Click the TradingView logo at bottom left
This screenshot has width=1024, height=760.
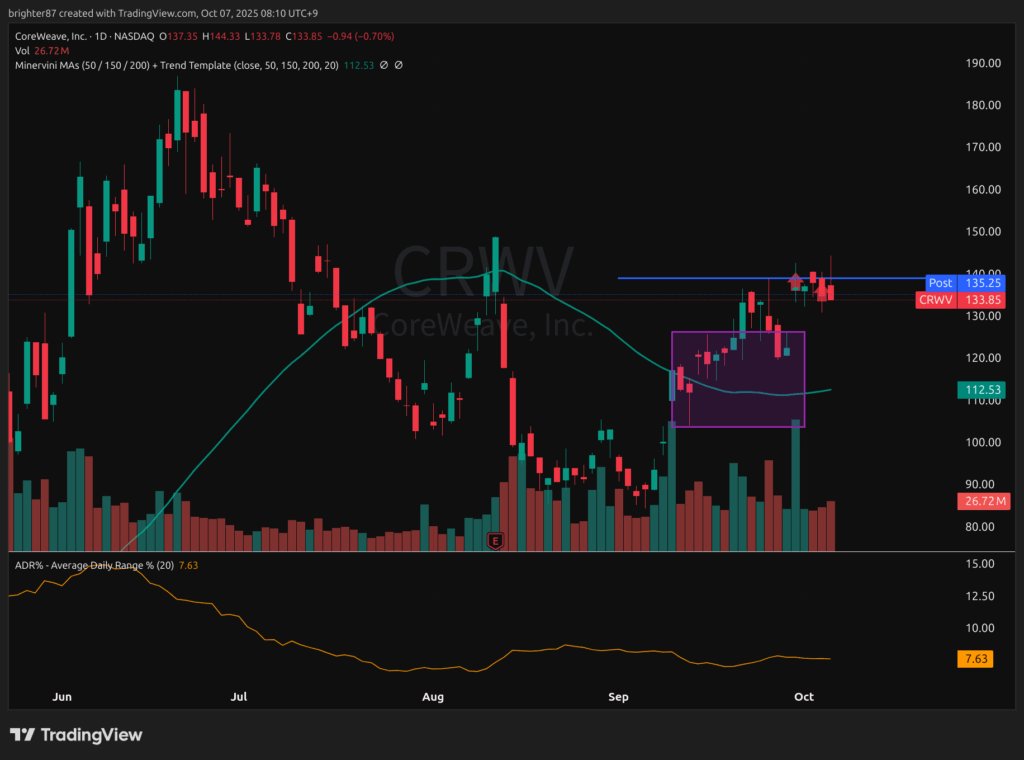pos(76,735)
